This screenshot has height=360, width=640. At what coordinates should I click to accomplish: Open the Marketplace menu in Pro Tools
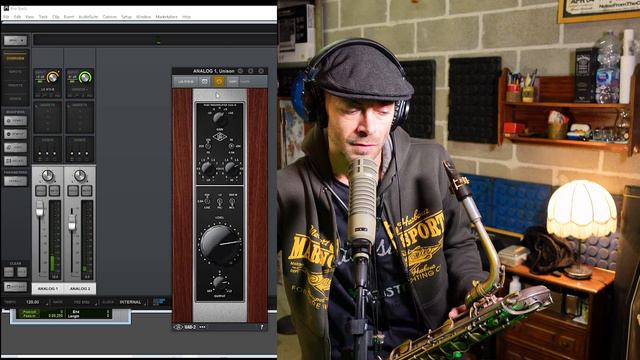tap(167, 17)
